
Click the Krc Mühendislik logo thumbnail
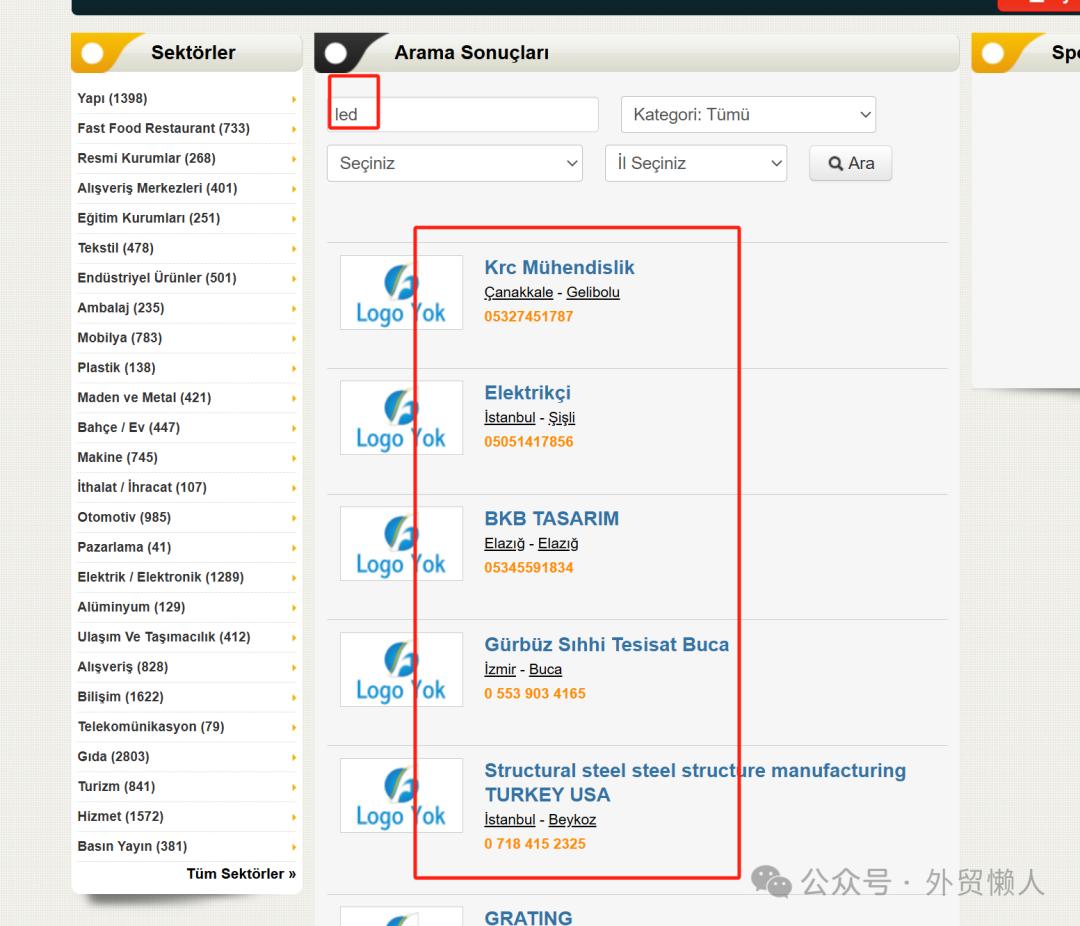(x=402, y=292)
